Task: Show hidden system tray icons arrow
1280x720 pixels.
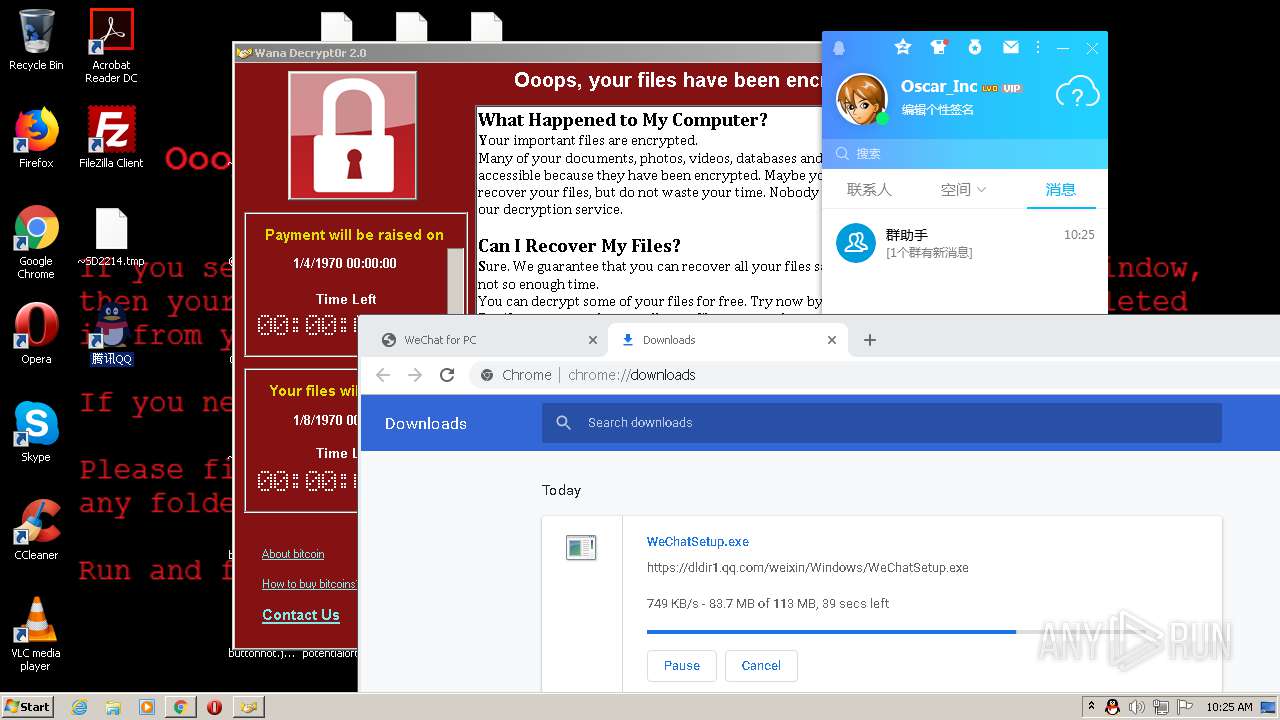Action: coord(1091,706)
